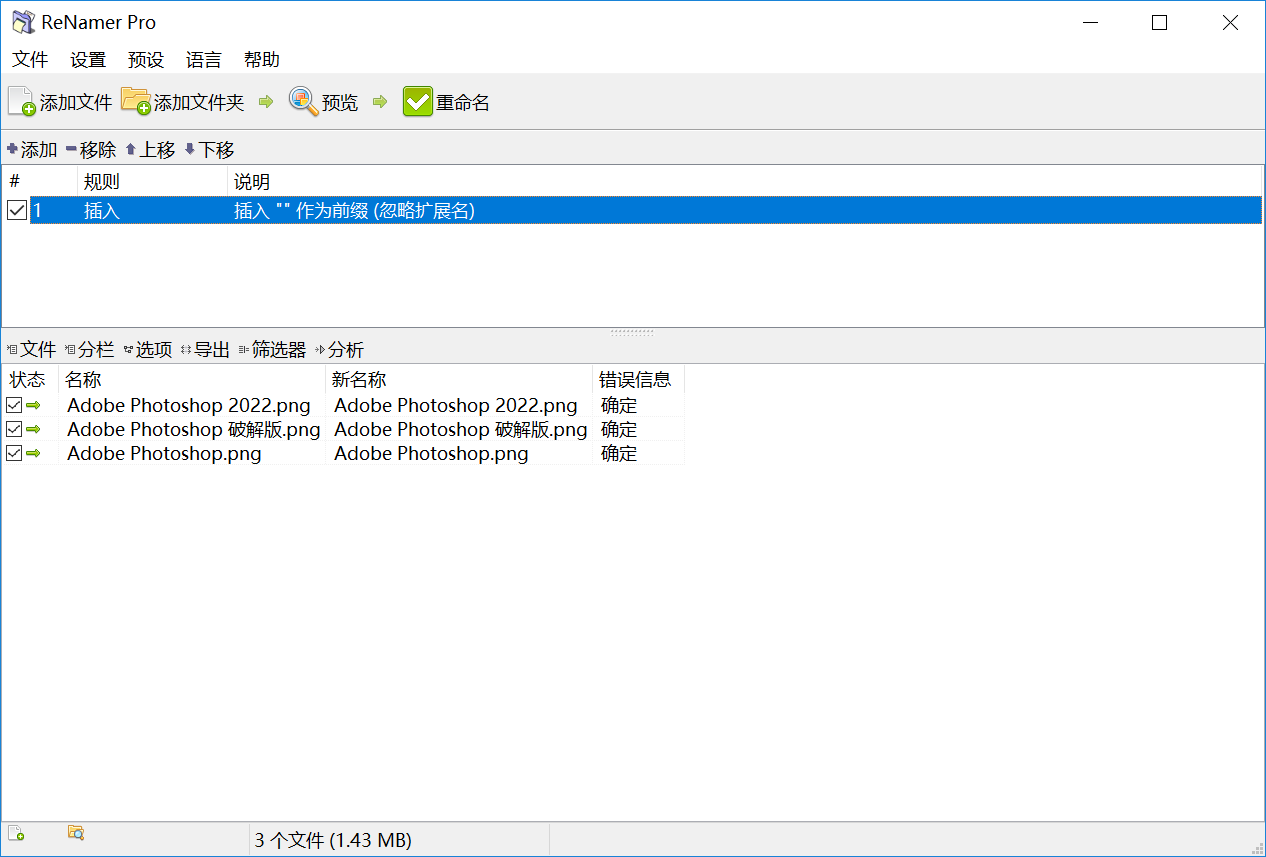Click 确定 status for Adobe Photoshop 破解版.png
This screenshot has height=857, width=1266.
click(x=619, y=429)
